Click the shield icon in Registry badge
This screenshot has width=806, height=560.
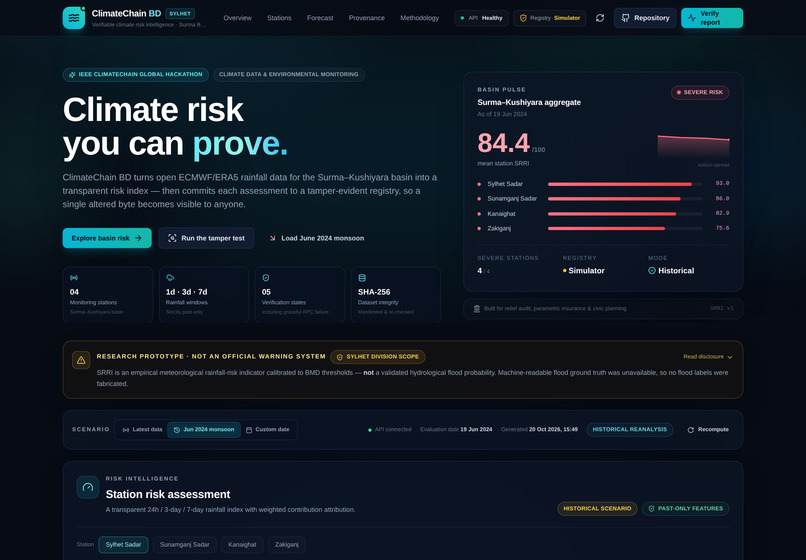523,18
